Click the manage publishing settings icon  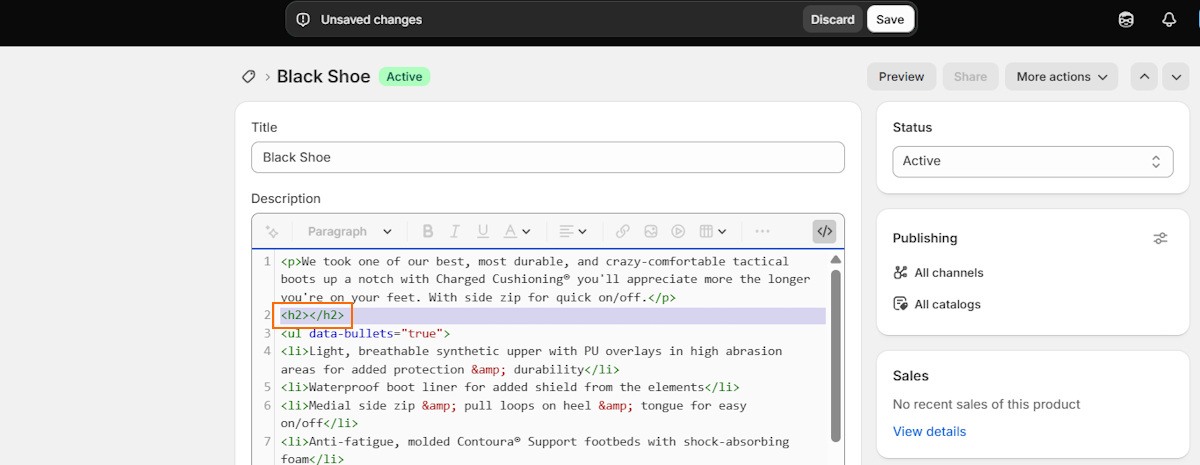[1160, 238]
